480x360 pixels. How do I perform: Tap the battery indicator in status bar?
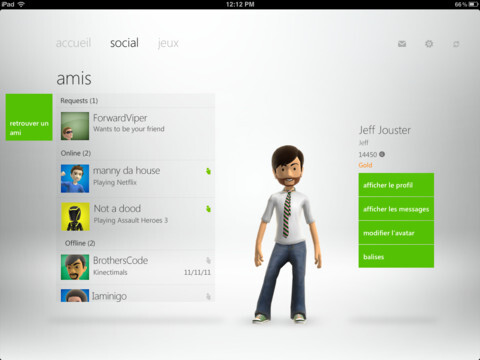pos(473,4)
